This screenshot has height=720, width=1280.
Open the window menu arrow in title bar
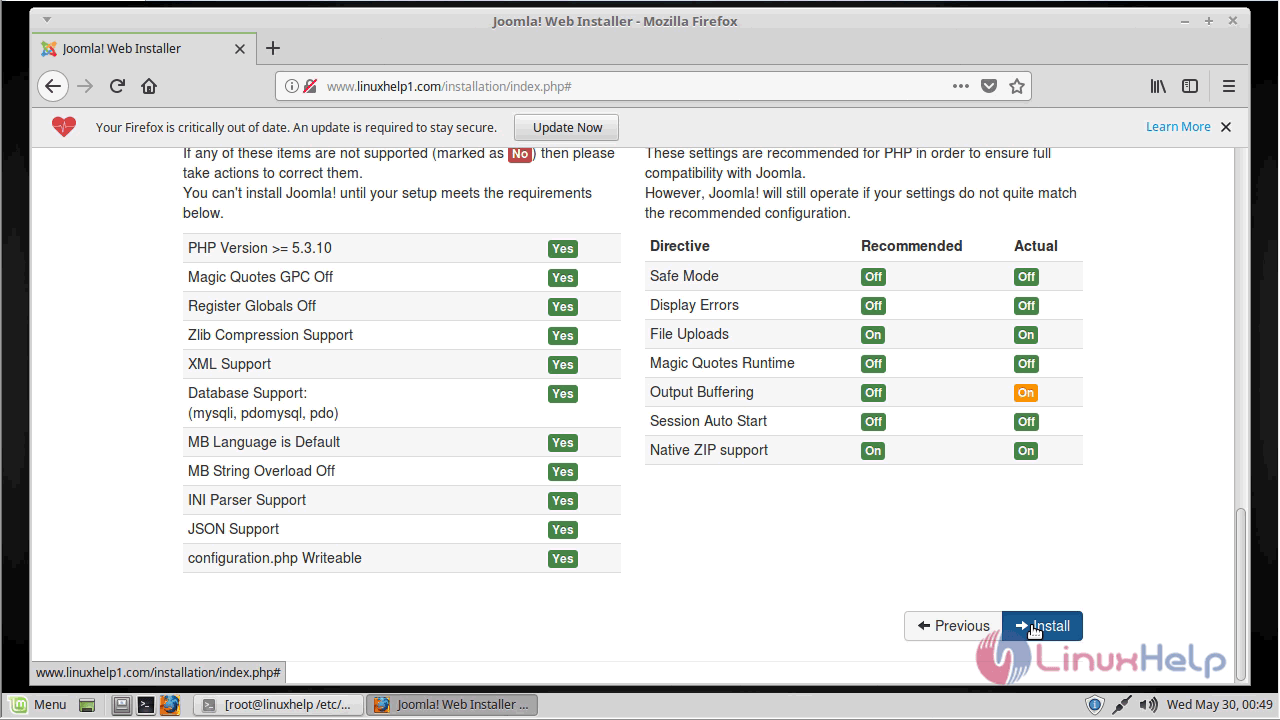(47, 20)
